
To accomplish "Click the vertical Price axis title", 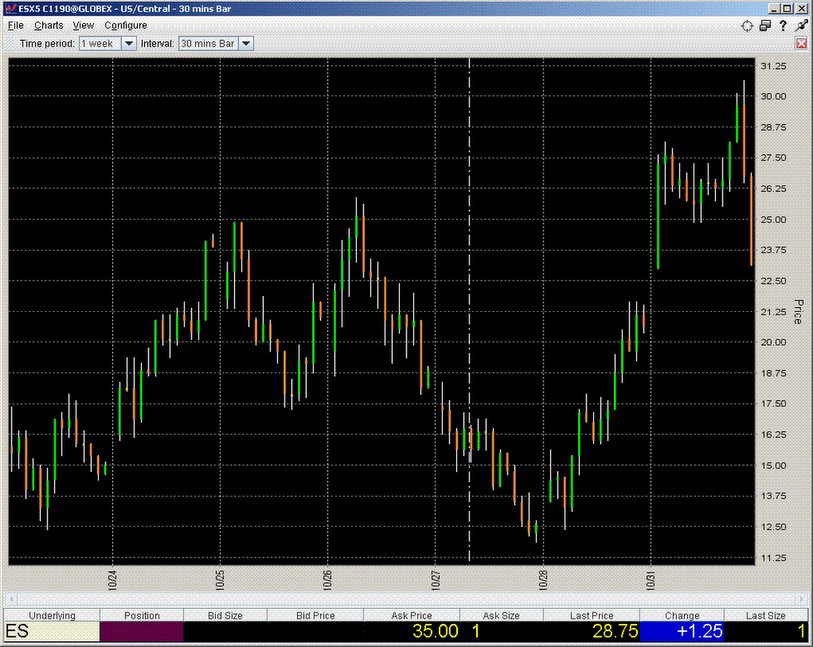I will (x=798, y=312).
